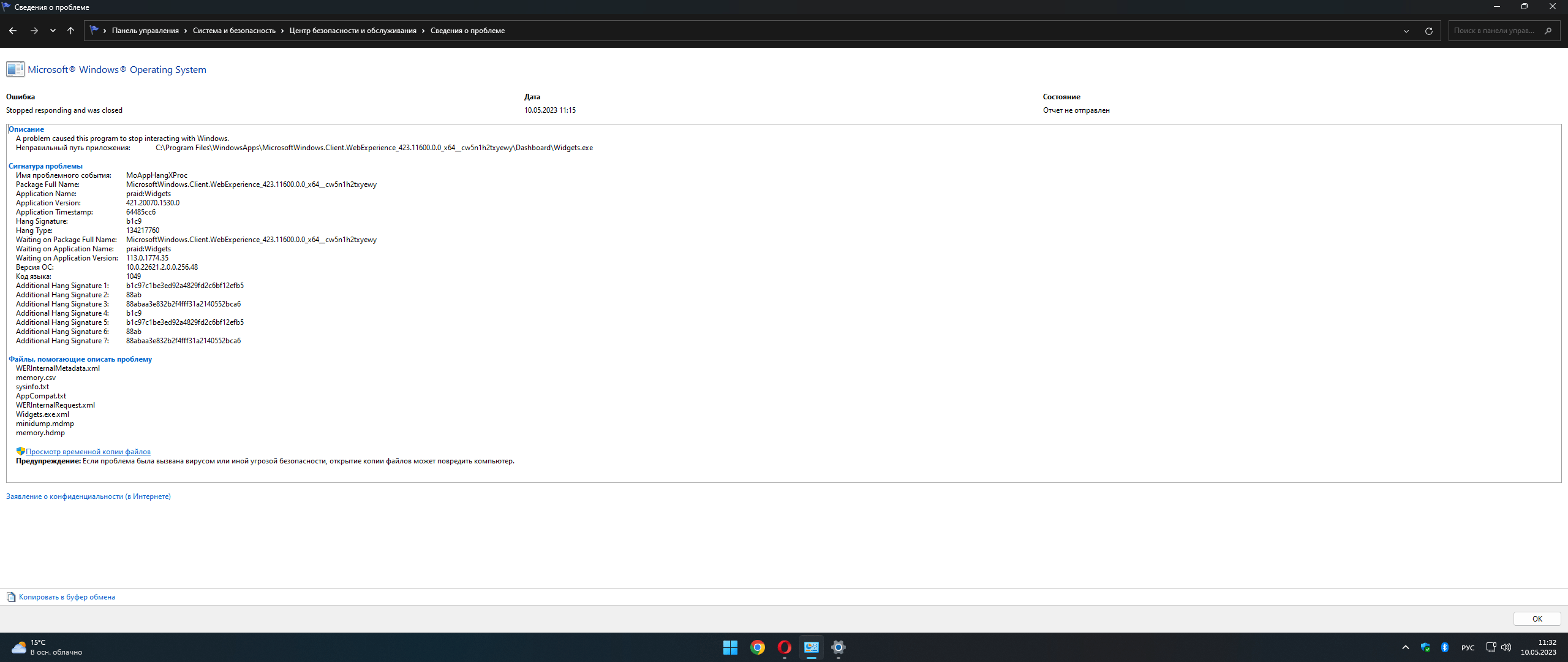Click OS version '10.0.22621.2.0.0.256.48'
The width and height of the screenshot is (1568, 662).
tap(162, 267)
